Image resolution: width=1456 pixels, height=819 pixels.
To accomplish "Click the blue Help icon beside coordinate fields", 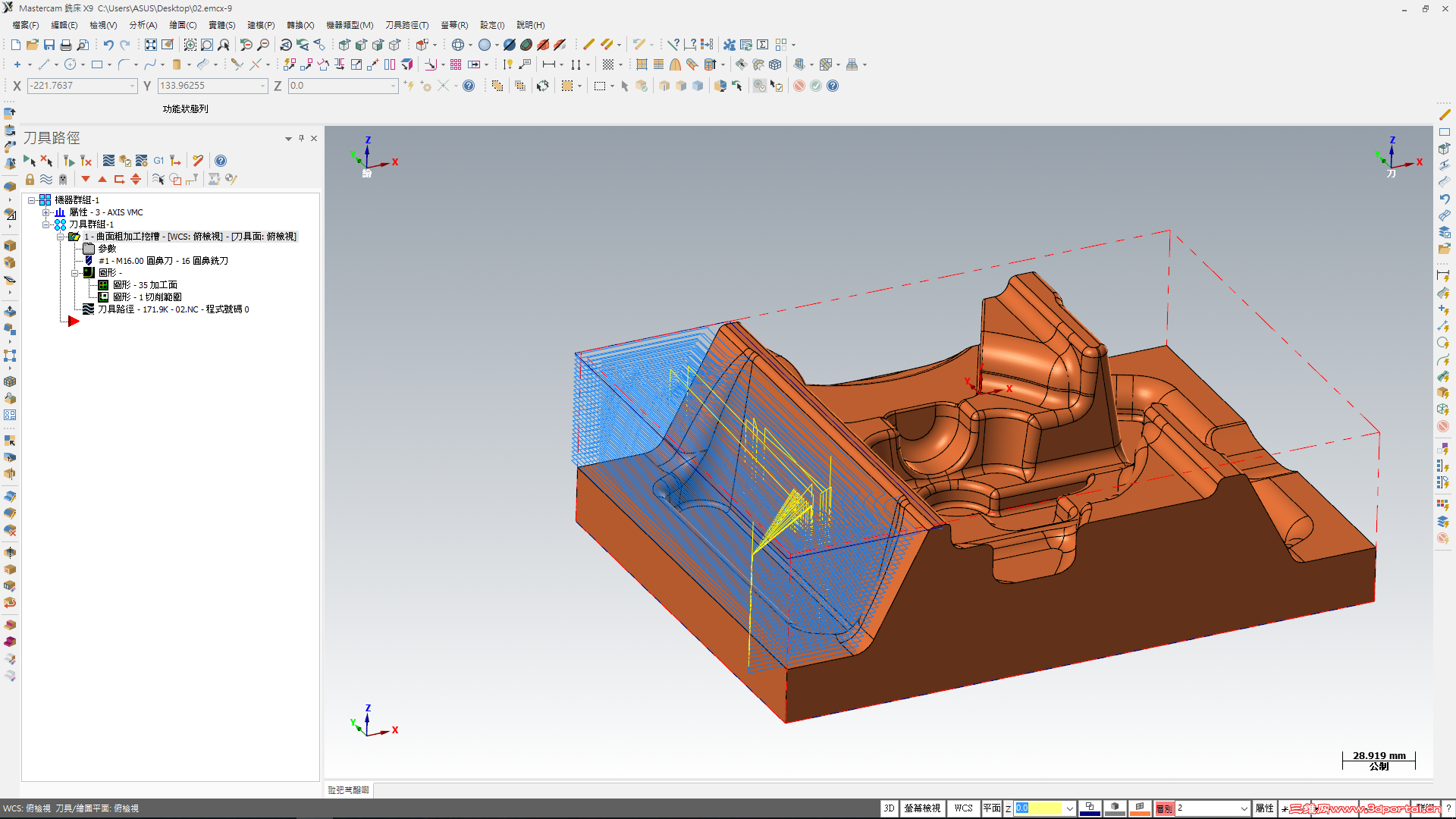I will pos(469,86).
